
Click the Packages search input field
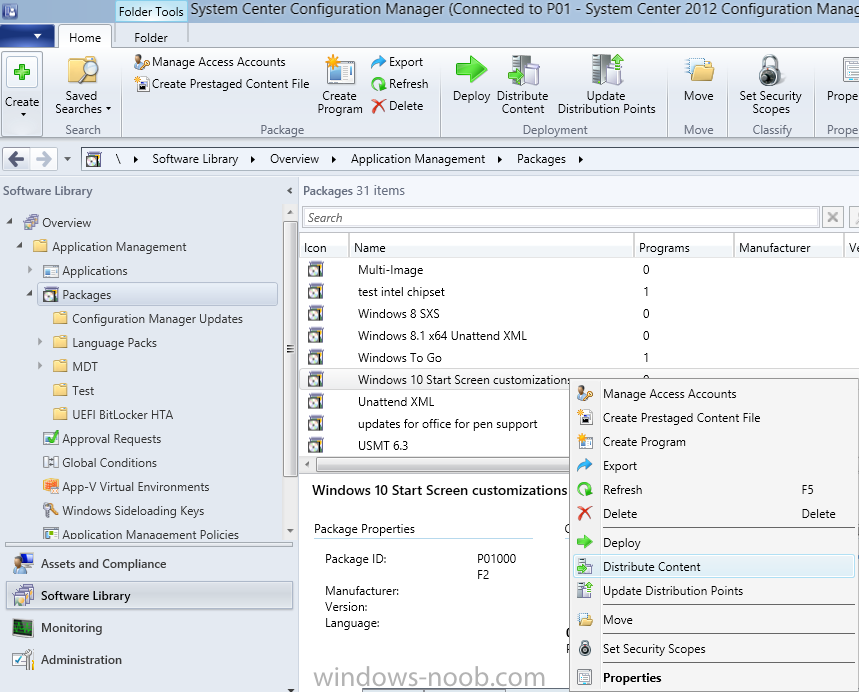coord(561,218)
